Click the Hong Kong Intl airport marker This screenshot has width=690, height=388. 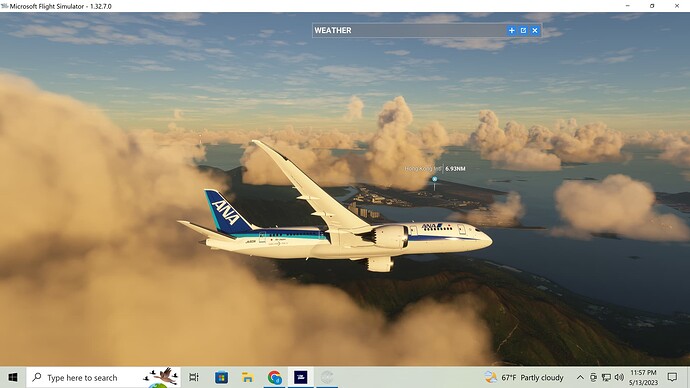click(434, 179)
